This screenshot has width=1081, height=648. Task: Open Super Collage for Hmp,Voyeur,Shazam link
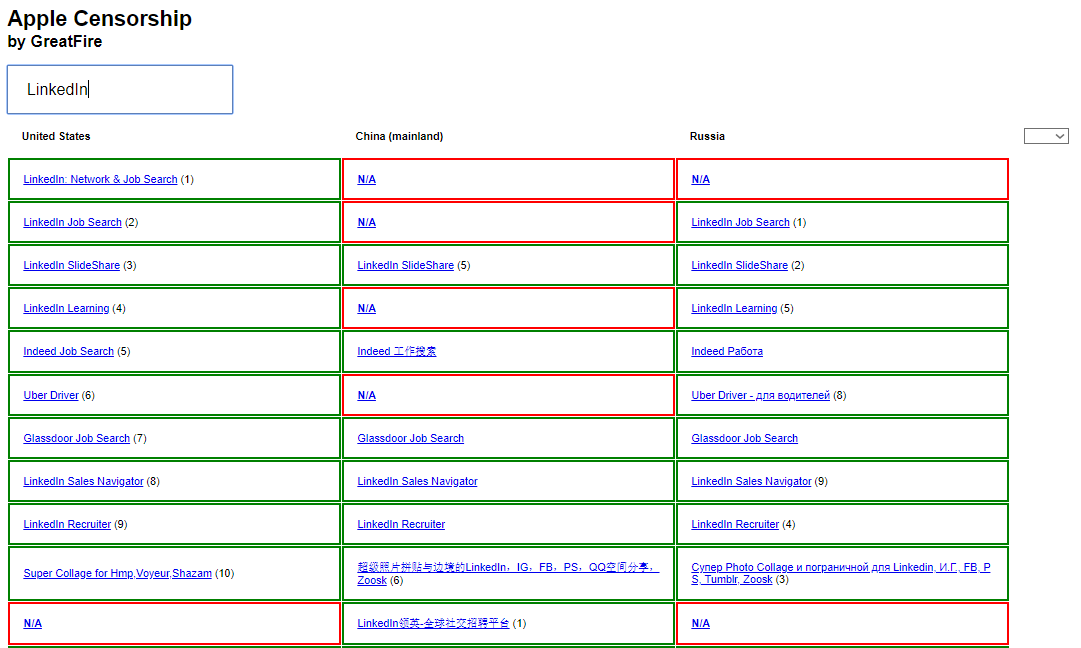coord(117,573)
